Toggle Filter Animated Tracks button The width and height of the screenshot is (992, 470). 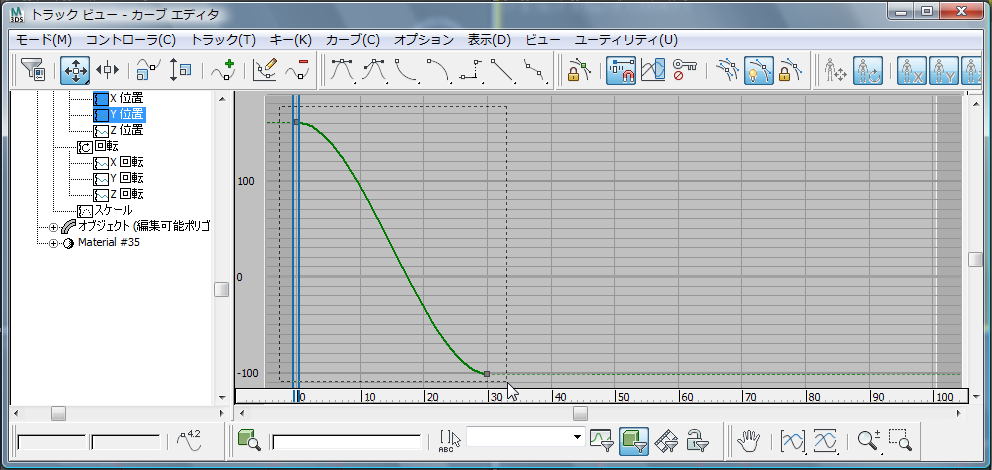(666, 440)
